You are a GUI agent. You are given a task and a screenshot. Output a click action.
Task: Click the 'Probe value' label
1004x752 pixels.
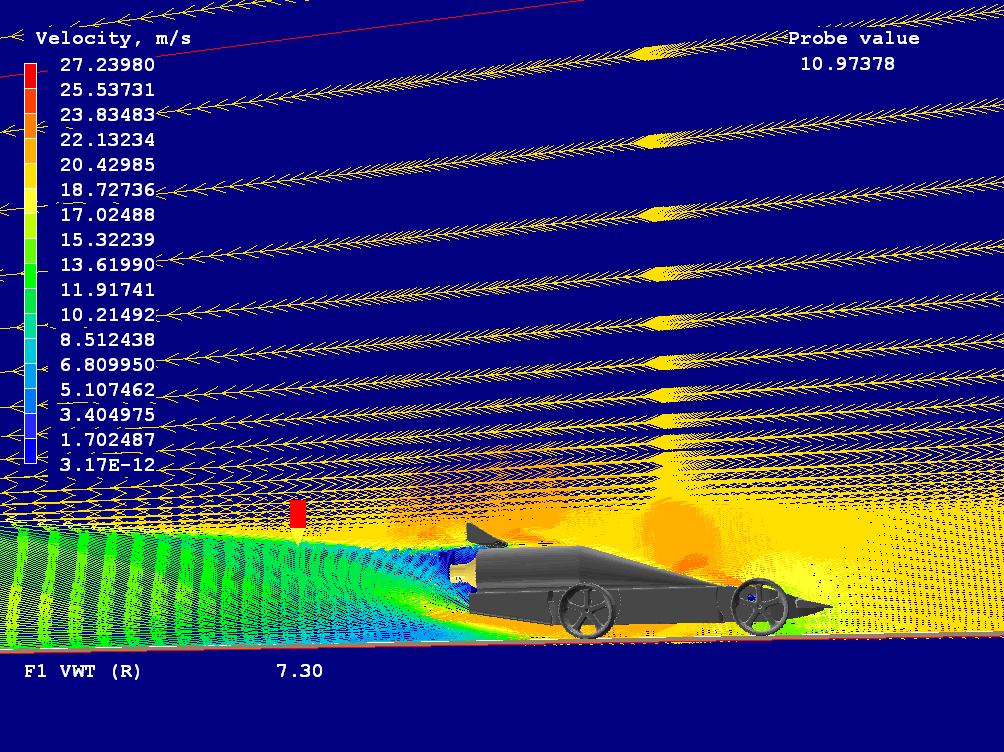tap(853, 39)
